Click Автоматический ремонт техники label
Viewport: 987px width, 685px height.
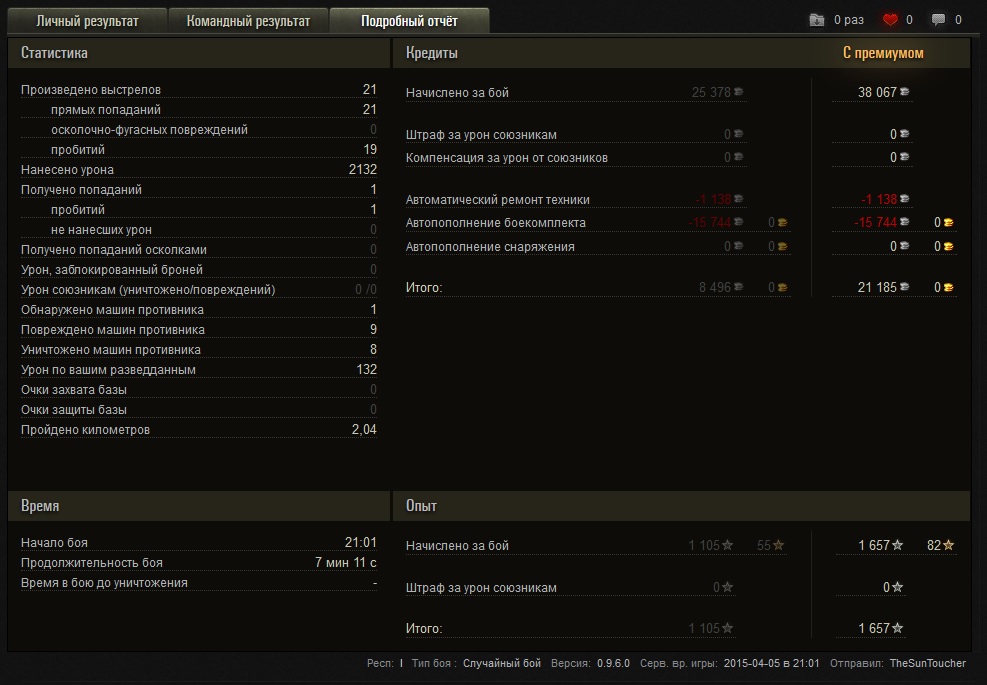(x=497, y=200)
